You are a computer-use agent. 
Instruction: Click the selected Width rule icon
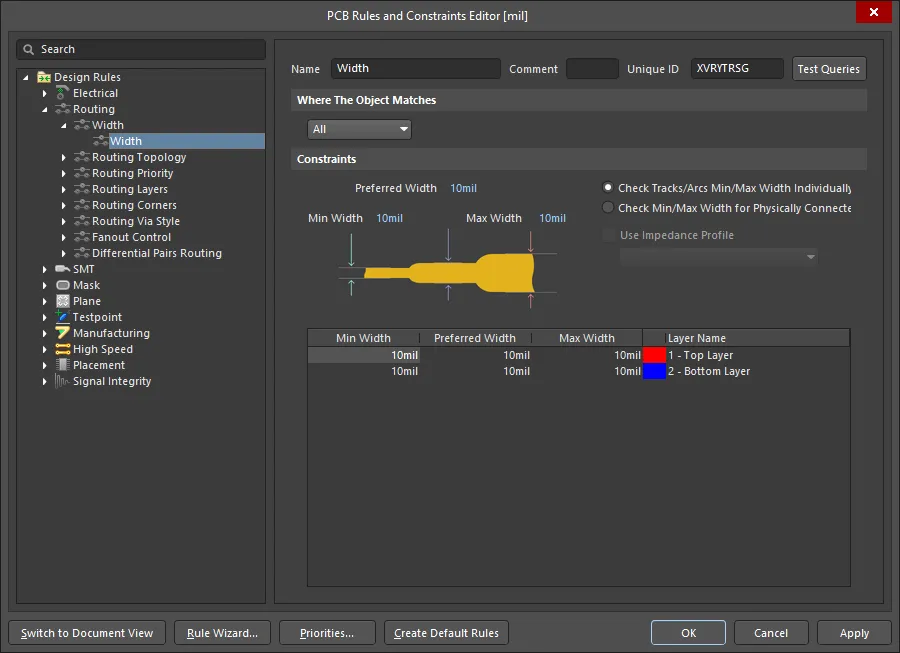(100, 141)
